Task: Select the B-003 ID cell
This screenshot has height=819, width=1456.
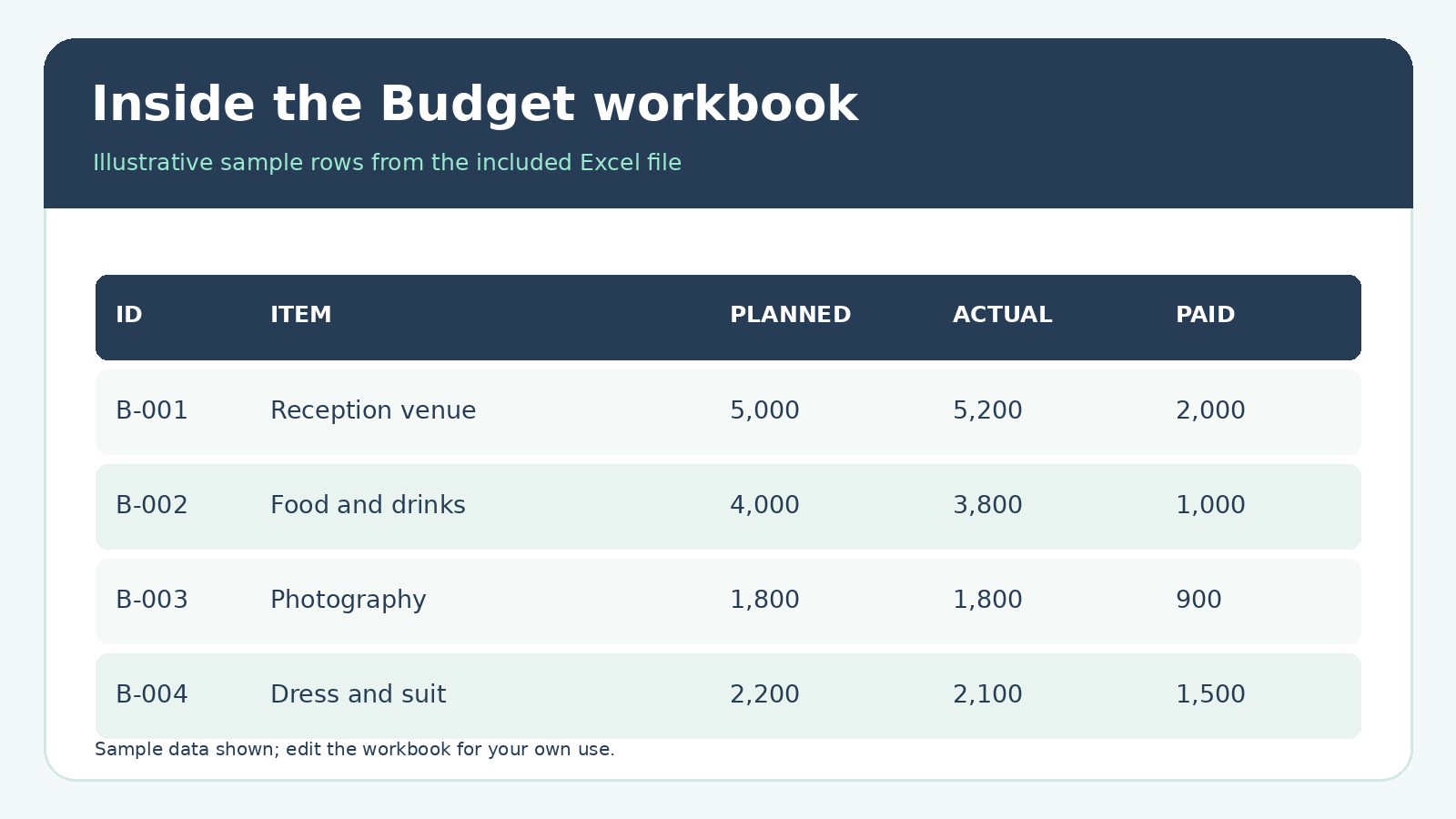Action: pos(152,600)
